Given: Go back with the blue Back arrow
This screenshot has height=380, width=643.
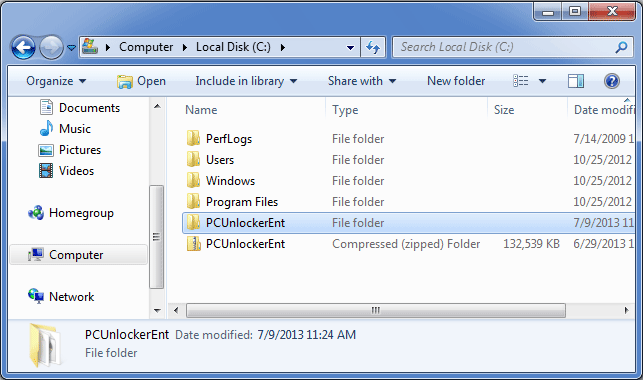Looking at the screenshot, I should 23,48.
